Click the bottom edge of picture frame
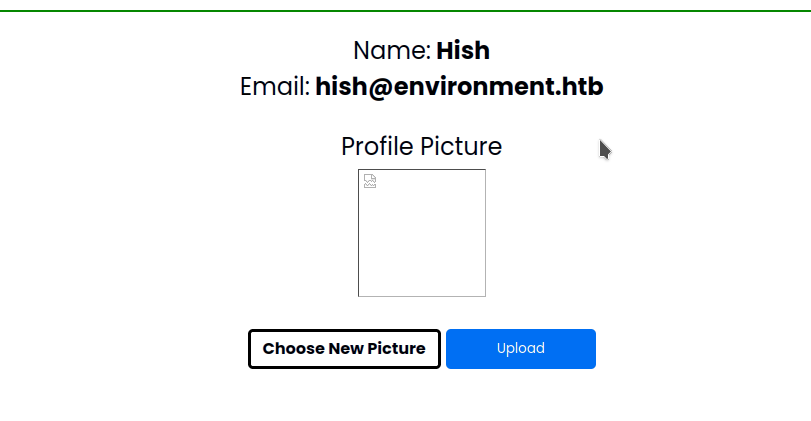The image size is (811, 421). tap(422, 296)
